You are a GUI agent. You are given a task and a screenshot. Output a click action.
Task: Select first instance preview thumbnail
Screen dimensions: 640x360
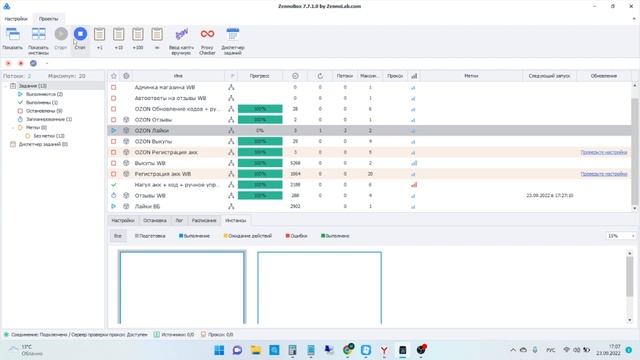[x=182, y=287]
